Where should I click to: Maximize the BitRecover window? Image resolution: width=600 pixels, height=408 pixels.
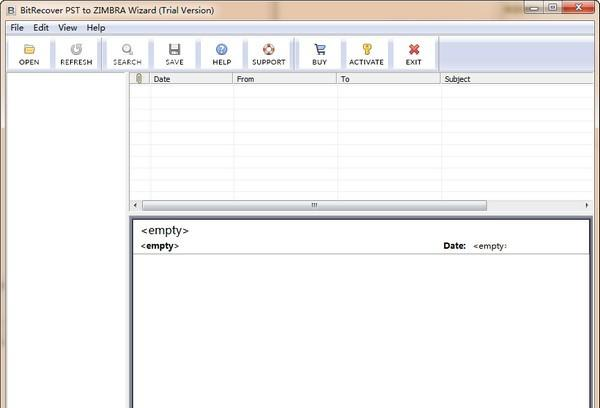click(553, 8)
